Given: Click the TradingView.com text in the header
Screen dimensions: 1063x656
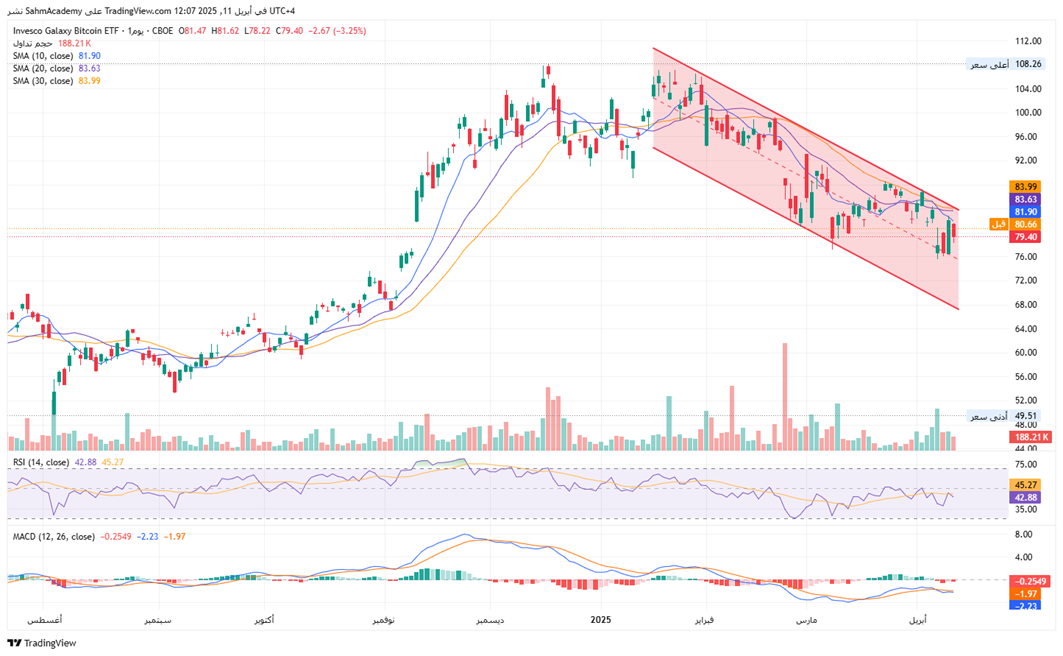Looking at the screenshot, I should coord(138,11).
